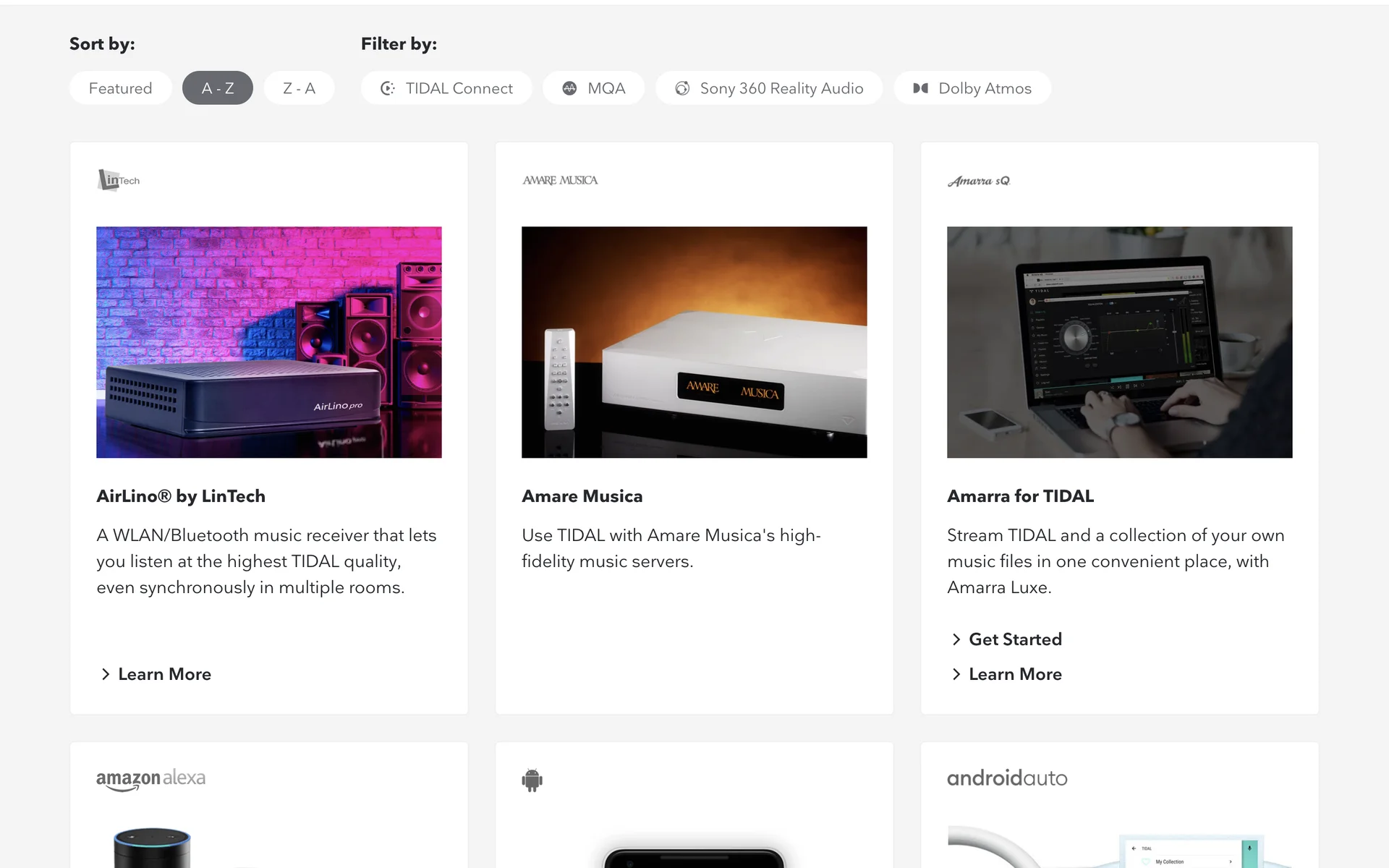Click the Android robot icon
The width and height of the screenshot is (1389, 868).
(532, 780)
